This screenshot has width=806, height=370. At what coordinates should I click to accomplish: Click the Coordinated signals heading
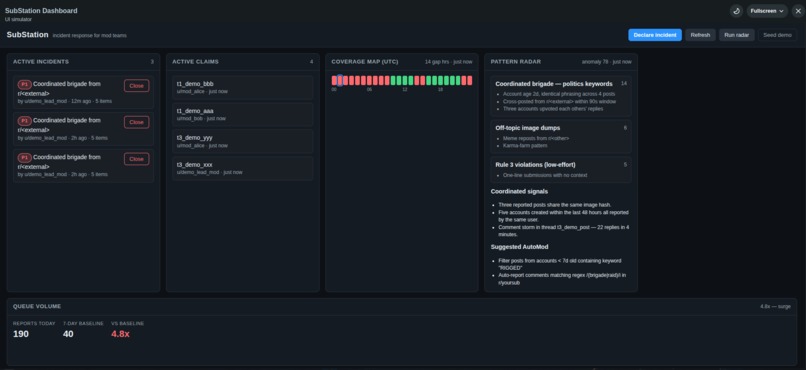pos(519,192)
